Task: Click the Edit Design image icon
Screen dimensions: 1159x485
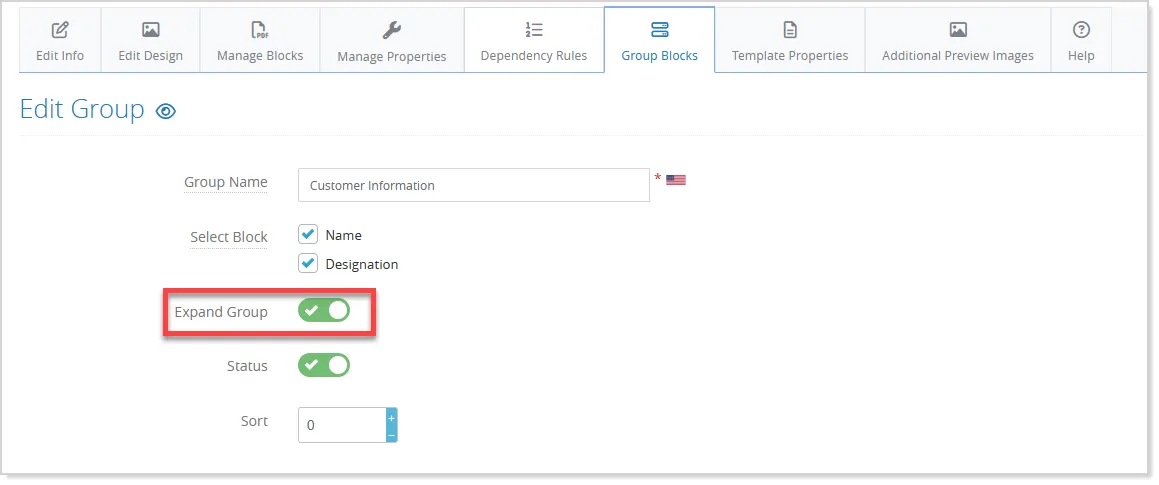Action: click(151, 30)
